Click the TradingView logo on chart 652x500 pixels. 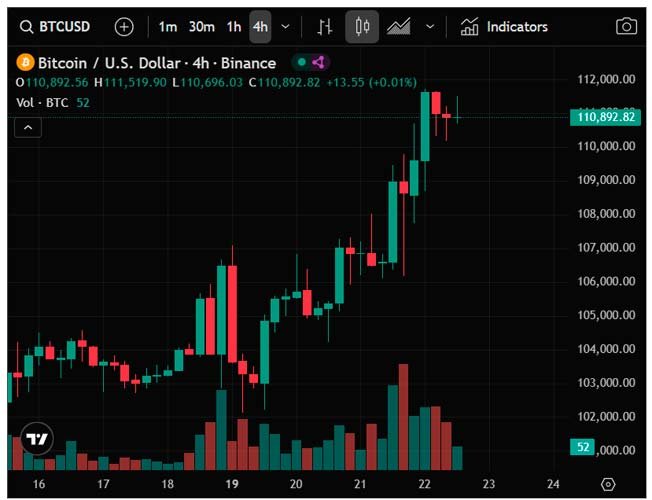pyautogui.click(x=37, y=440)
